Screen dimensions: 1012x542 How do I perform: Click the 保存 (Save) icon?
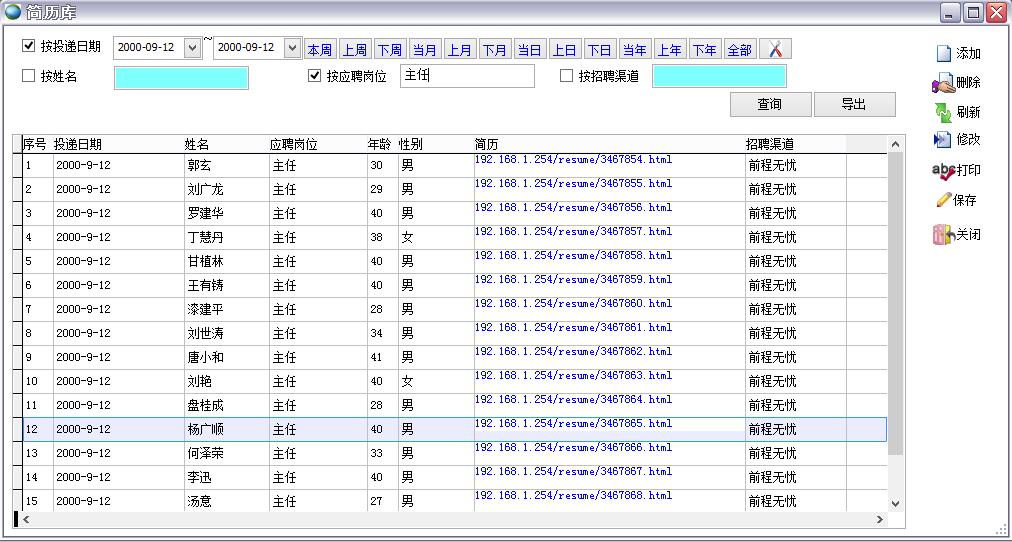click(943, 200)
